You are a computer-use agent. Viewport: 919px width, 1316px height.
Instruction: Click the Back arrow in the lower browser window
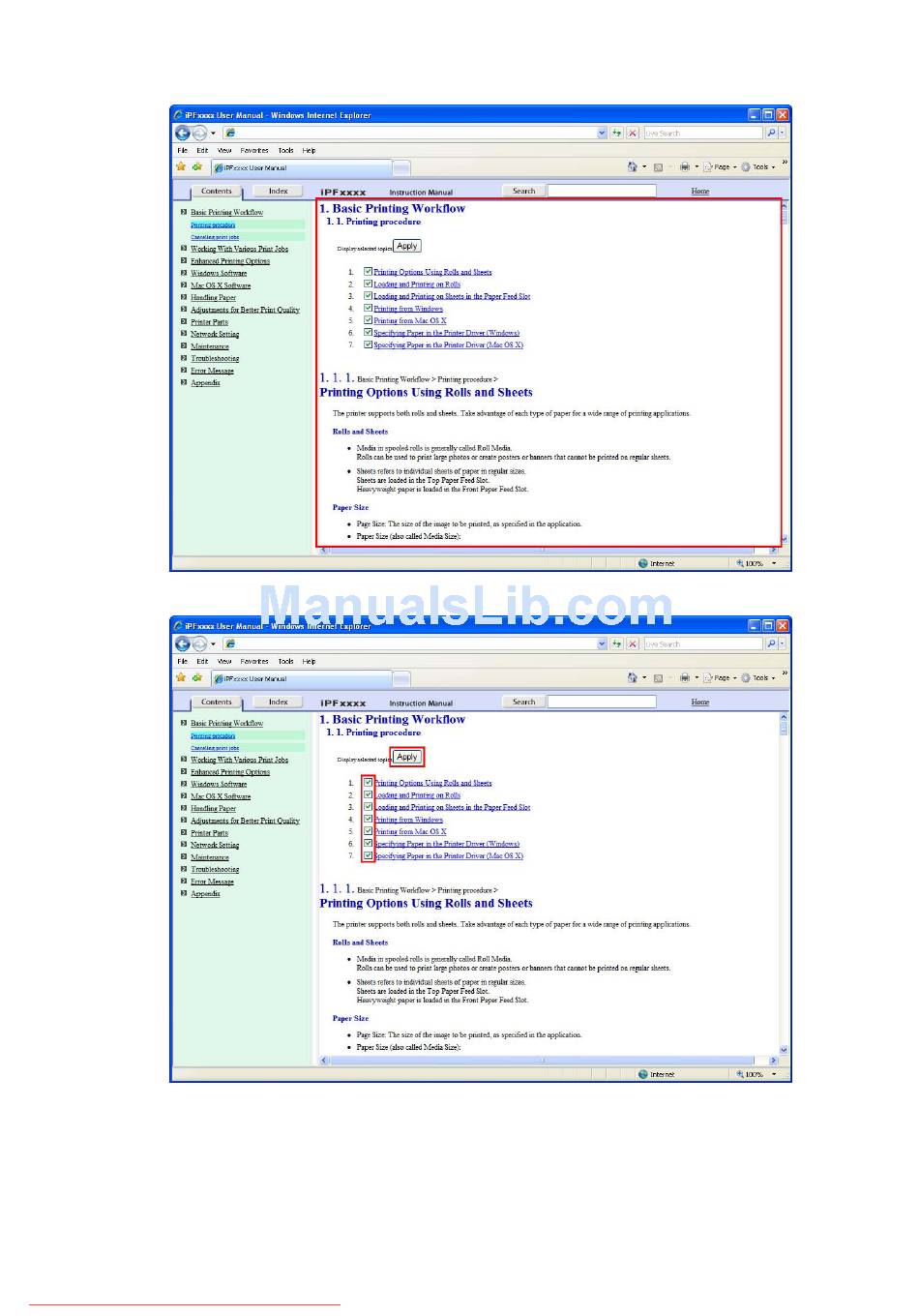click(x=183, y=644)
